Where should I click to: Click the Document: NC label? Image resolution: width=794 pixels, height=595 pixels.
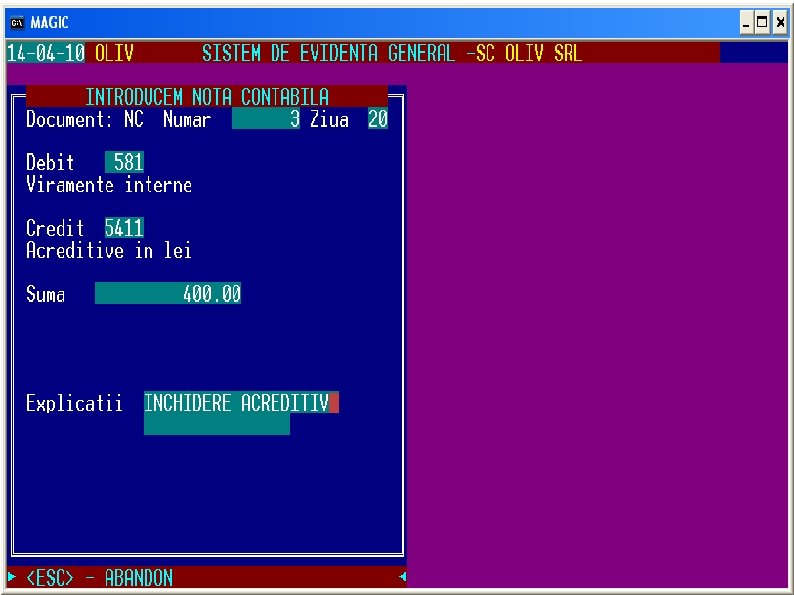click(85, 120)
